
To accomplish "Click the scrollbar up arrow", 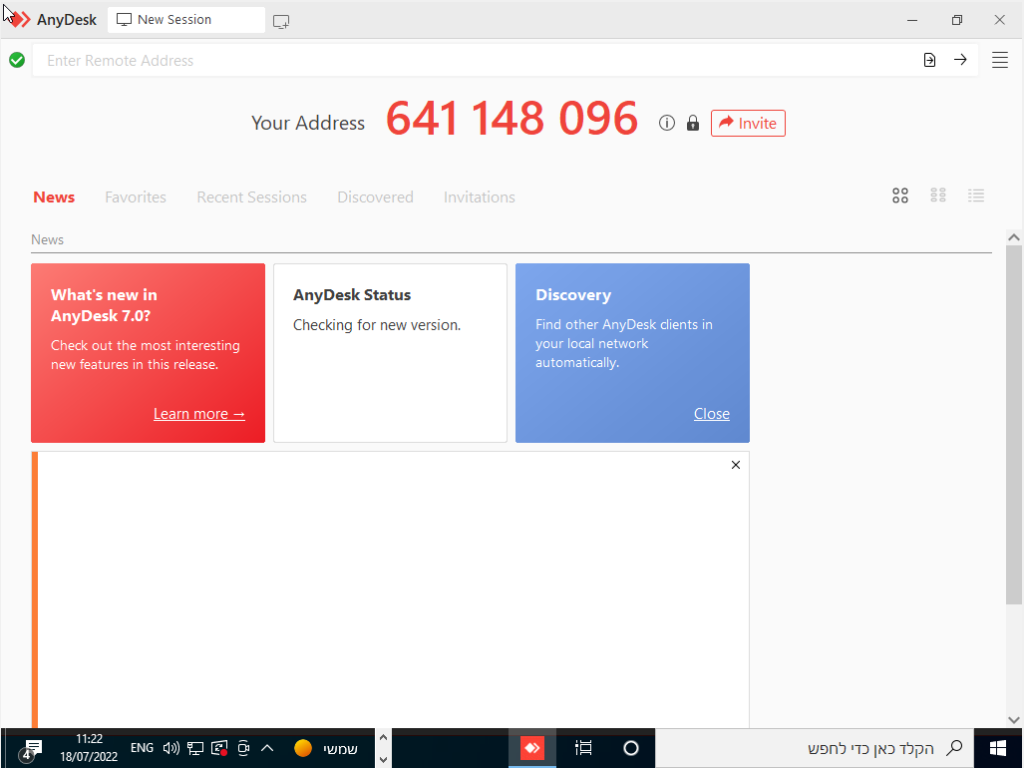I will click(1013, 238).
